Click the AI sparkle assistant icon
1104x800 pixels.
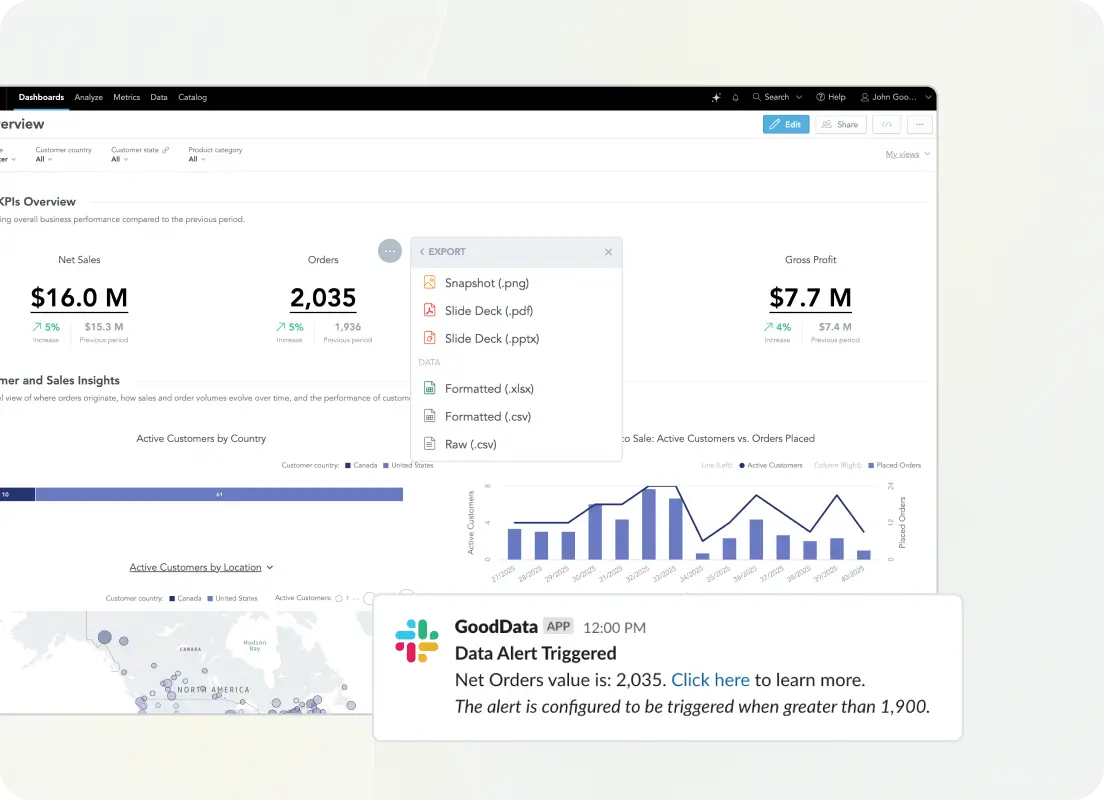tap(716, 97)
